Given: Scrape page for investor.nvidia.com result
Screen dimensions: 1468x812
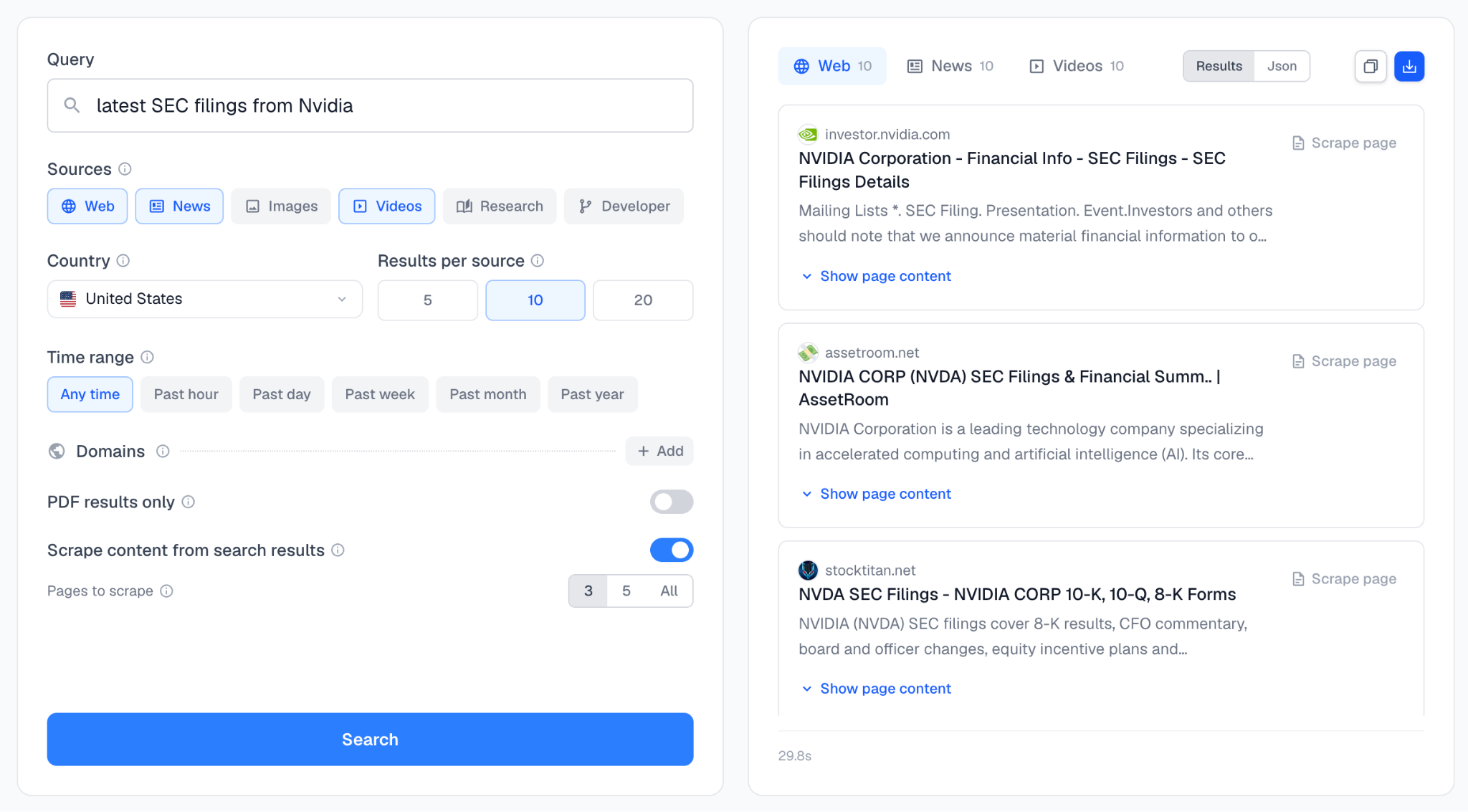Looking at the screenshot, I should click(1344, 143).
